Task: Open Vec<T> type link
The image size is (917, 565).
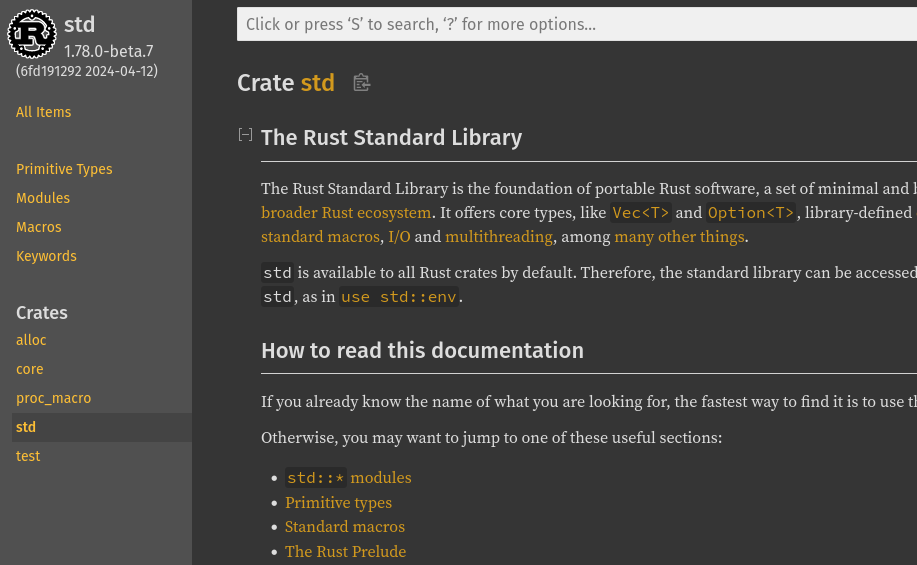Action: (x=640, y=212)
